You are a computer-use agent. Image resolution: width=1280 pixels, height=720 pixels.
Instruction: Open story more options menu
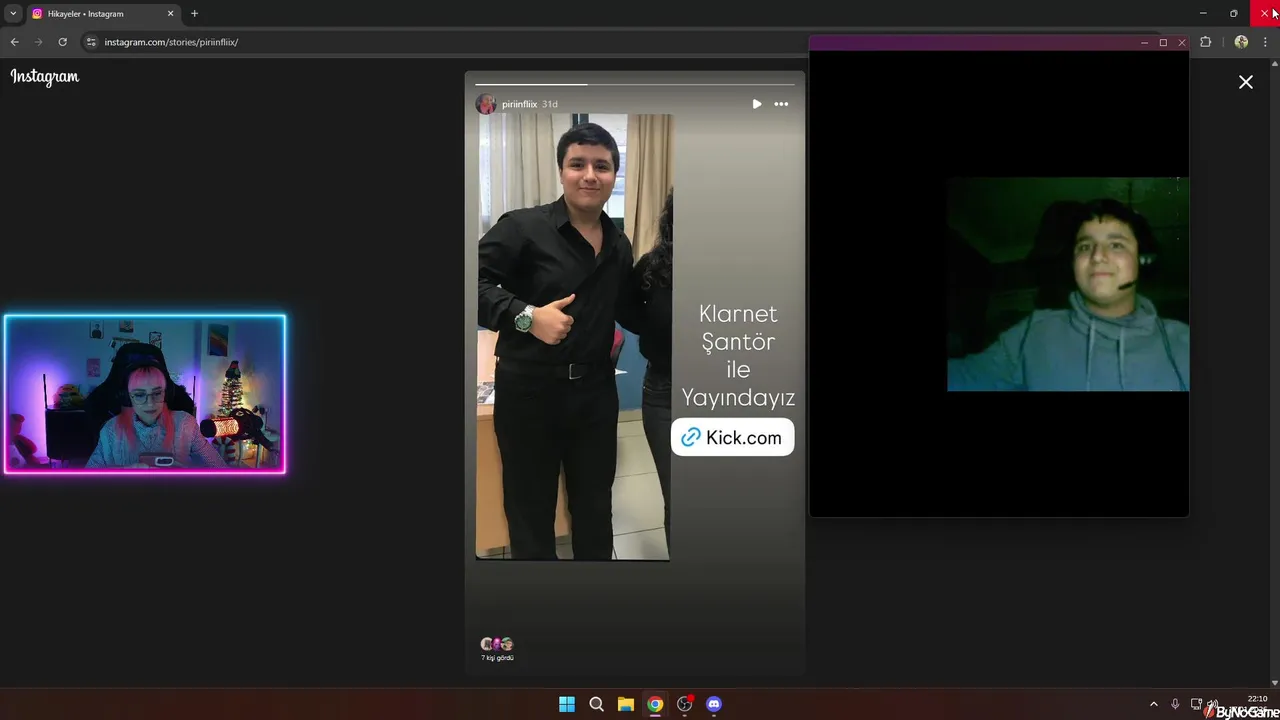[781, 104]
